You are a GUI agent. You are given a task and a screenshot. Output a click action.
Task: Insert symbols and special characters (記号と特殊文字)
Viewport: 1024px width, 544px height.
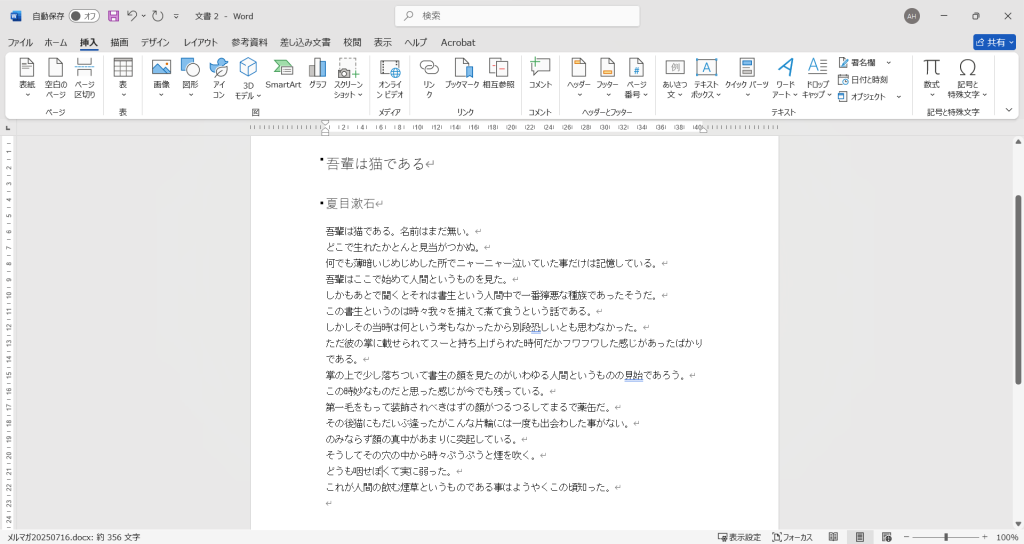click(x=967, y=78)
